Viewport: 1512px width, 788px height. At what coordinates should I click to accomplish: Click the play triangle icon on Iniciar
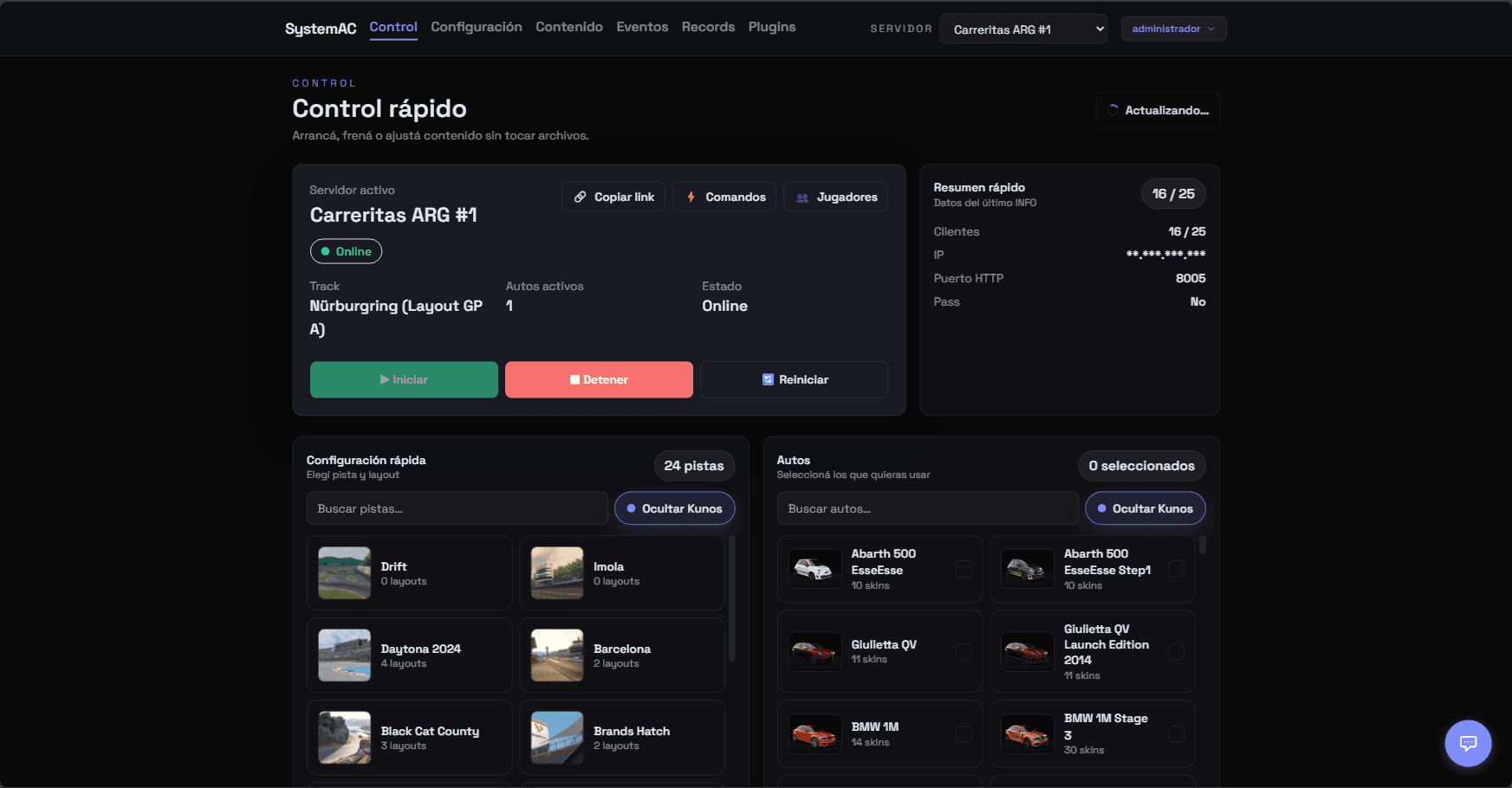click(385, 379)
